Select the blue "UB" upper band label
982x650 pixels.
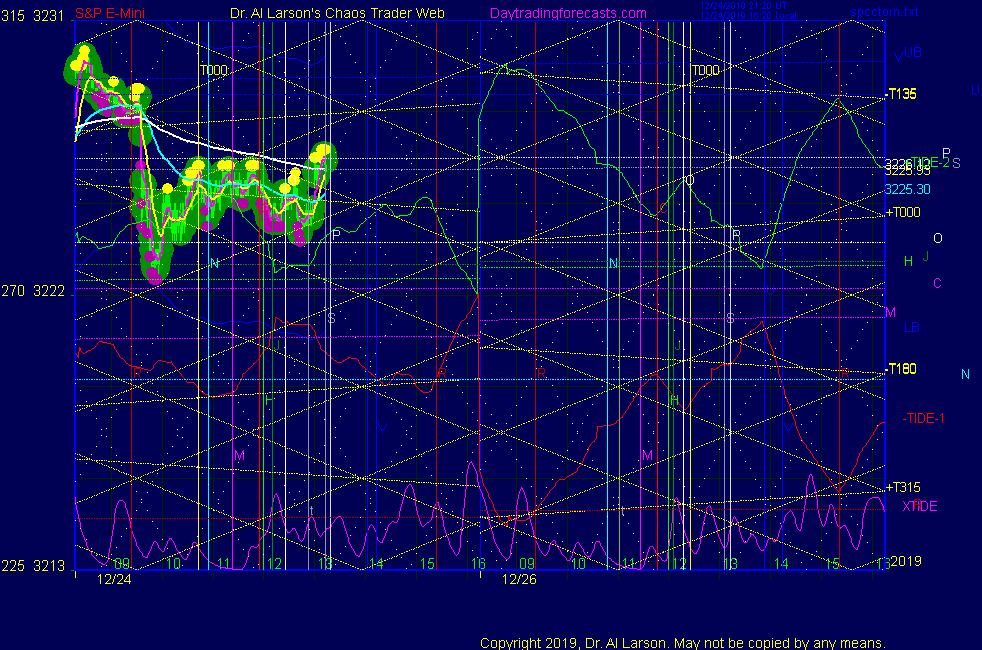pos(913,53)
